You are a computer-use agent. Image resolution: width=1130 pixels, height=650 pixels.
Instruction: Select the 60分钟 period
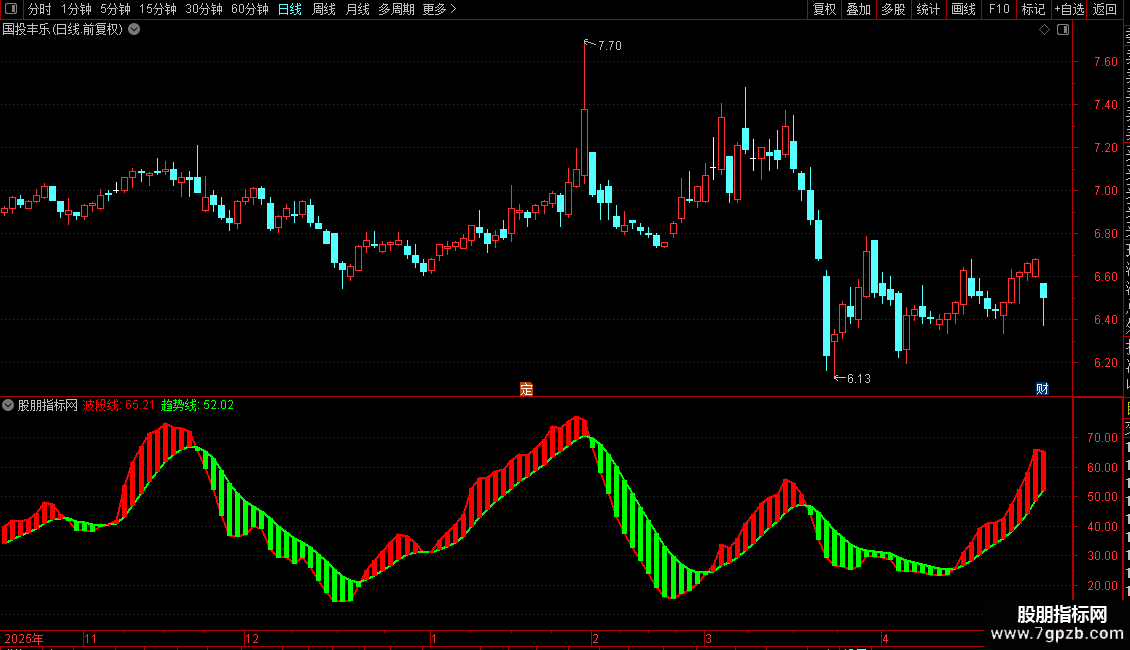click(x=250, y=9)
